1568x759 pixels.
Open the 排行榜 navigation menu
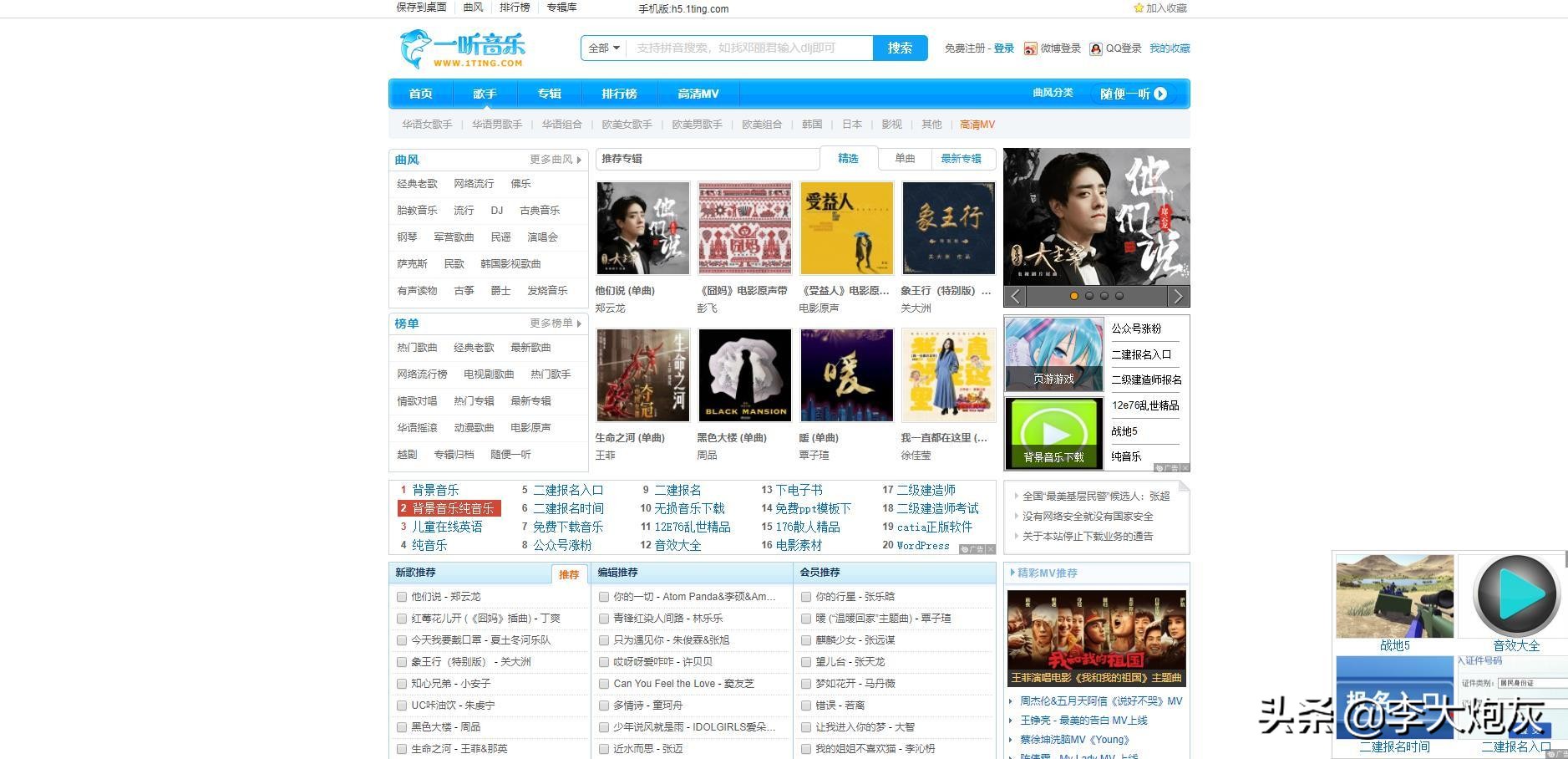[x=618, y=94]
